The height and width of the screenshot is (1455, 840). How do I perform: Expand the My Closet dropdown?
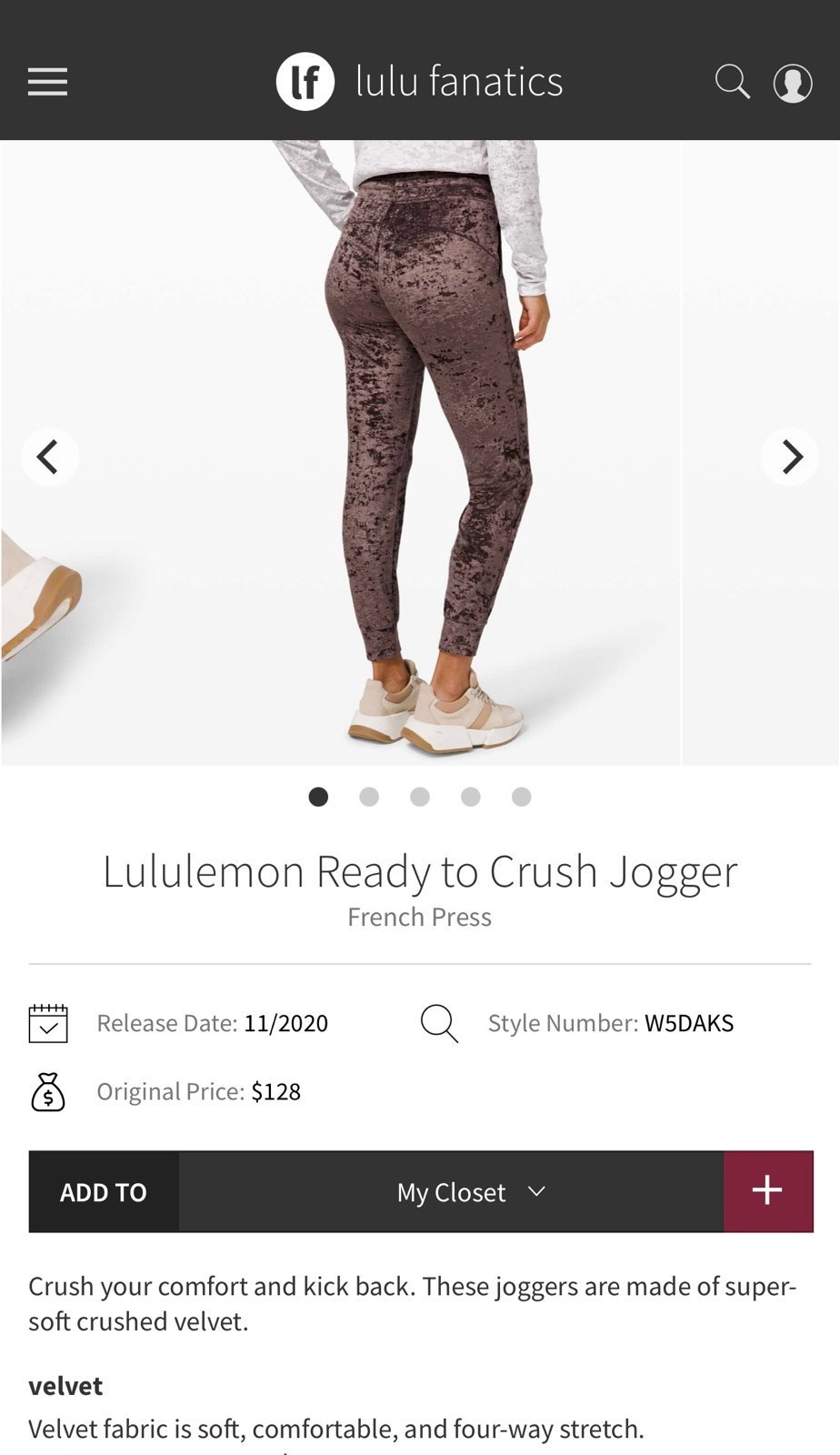point(451,1191)
